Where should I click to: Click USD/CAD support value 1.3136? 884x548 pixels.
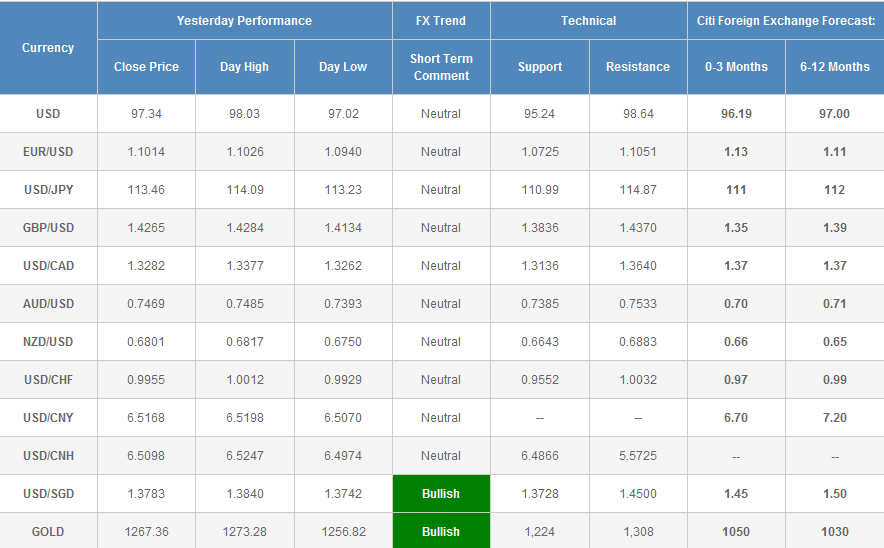pos(540,266)
